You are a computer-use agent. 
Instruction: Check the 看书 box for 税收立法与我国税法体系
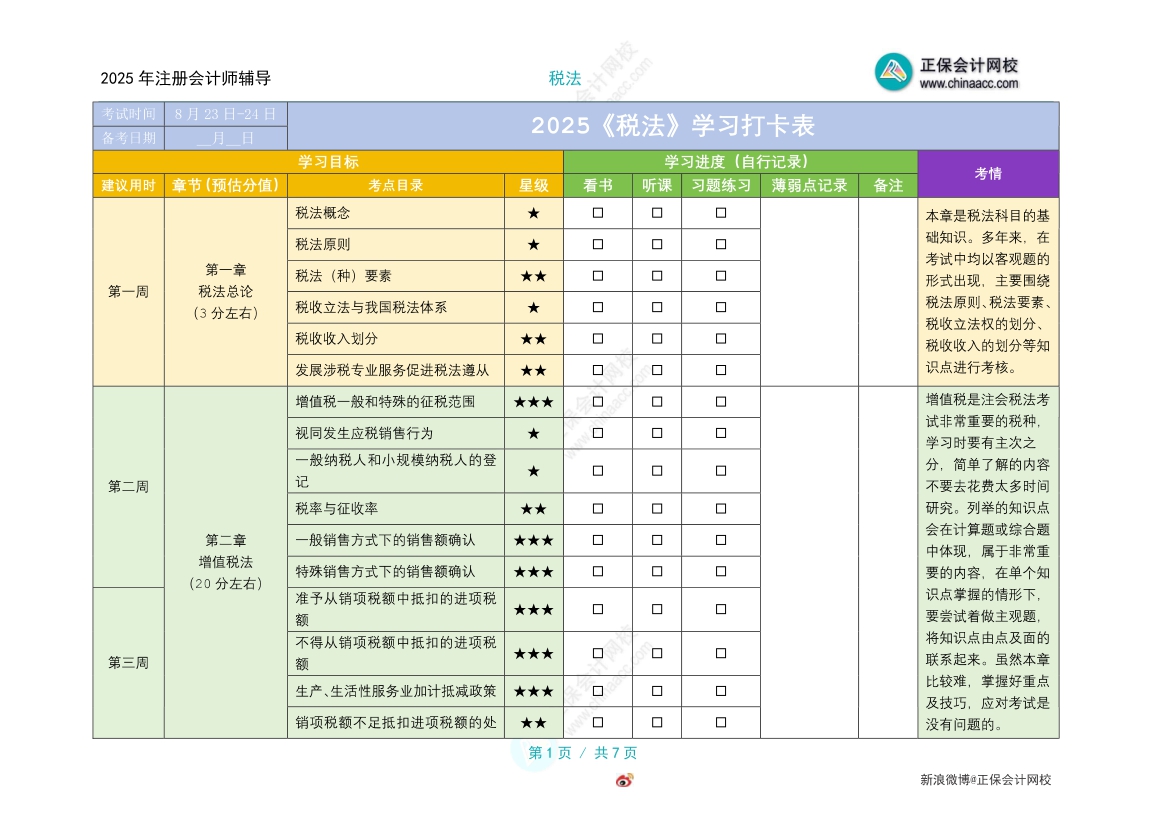point(598,307)
